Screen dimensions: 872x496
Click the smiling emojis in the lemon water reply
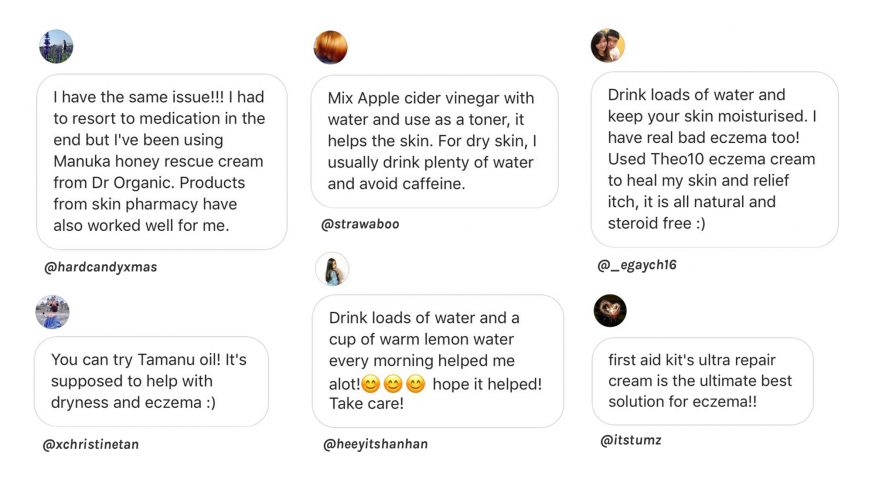(393, 384)
